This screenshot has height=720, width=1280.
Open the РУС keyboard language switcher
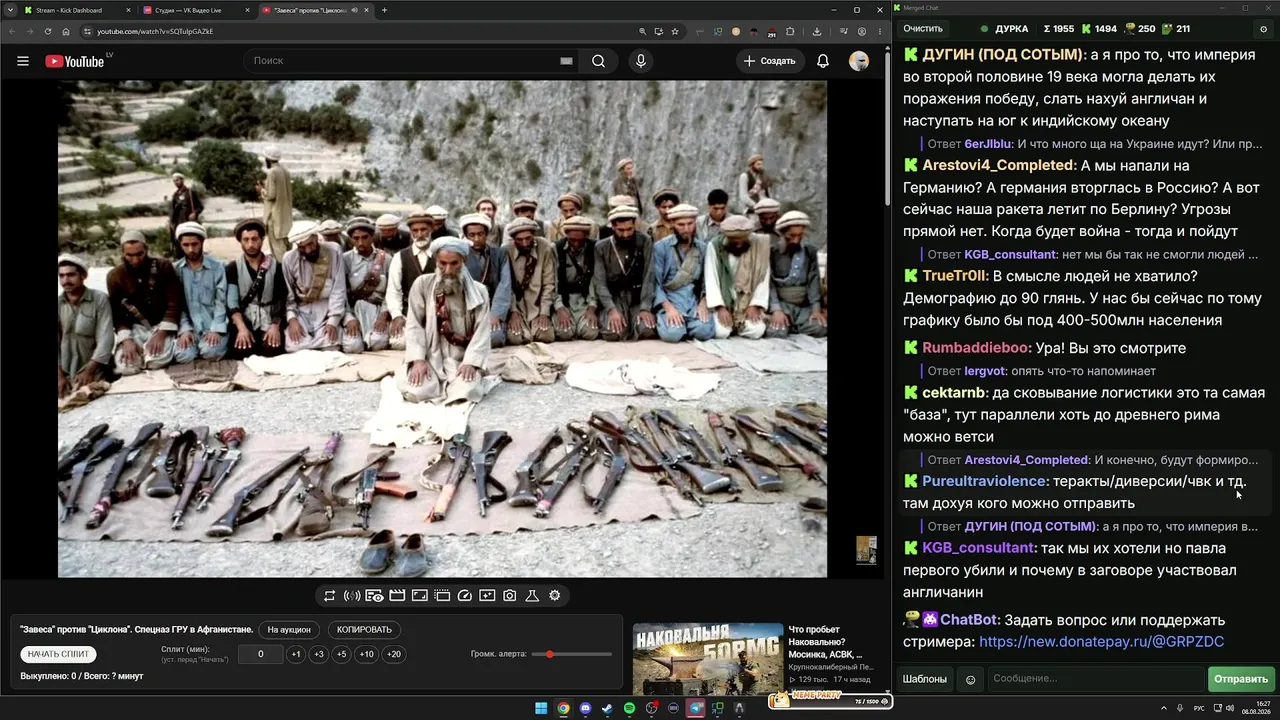pyautogui.click(x=1199, y=708)
